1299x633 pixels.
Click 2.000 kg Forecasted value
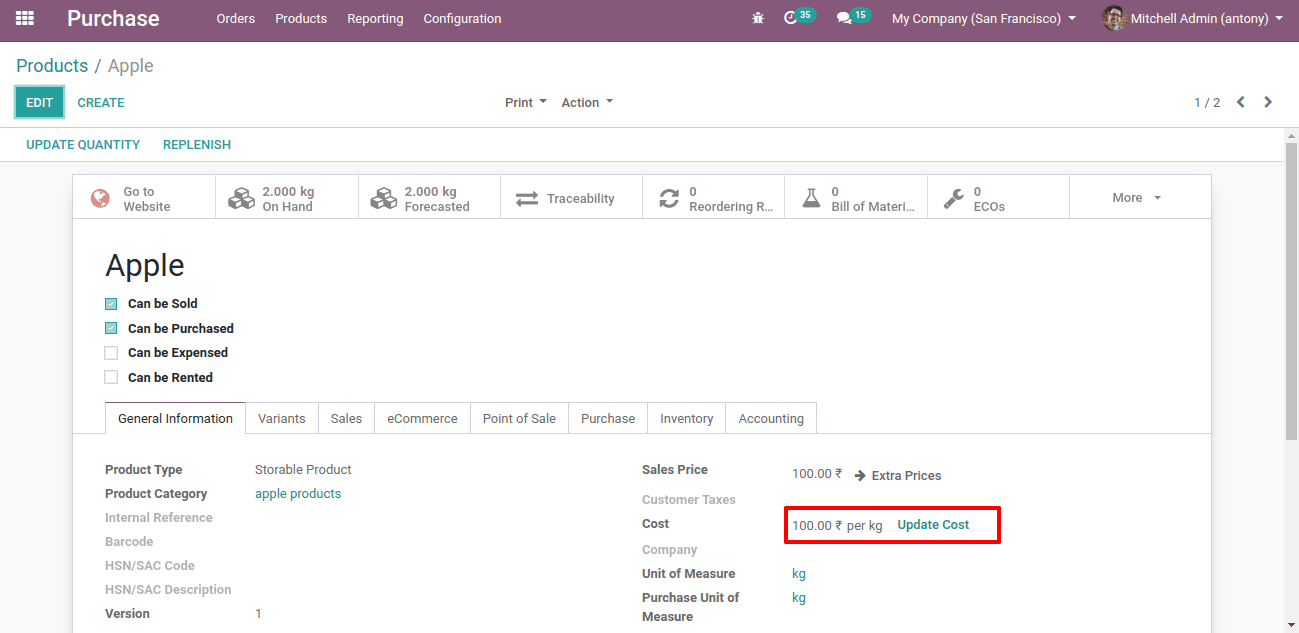(x=430, y=191)
